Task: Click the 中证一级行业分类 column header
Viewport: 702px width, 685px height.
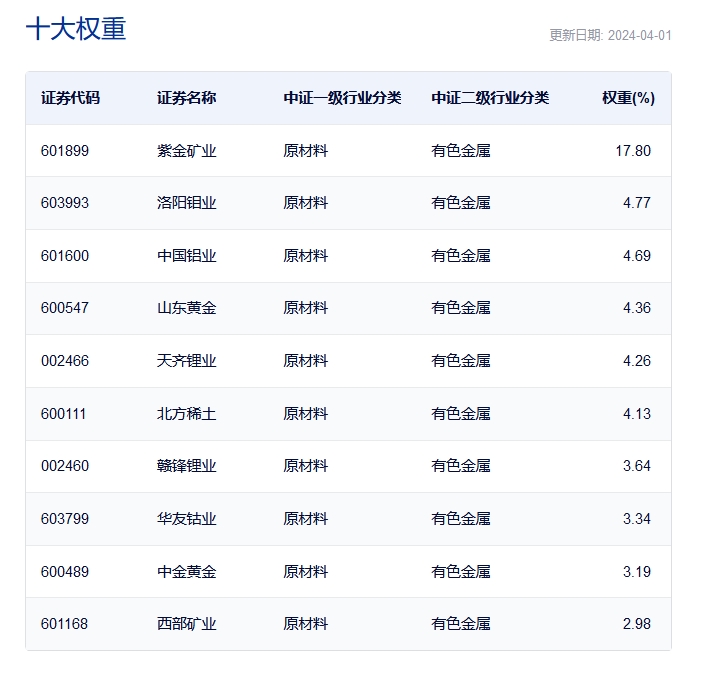Action: [x=342, y=98]
